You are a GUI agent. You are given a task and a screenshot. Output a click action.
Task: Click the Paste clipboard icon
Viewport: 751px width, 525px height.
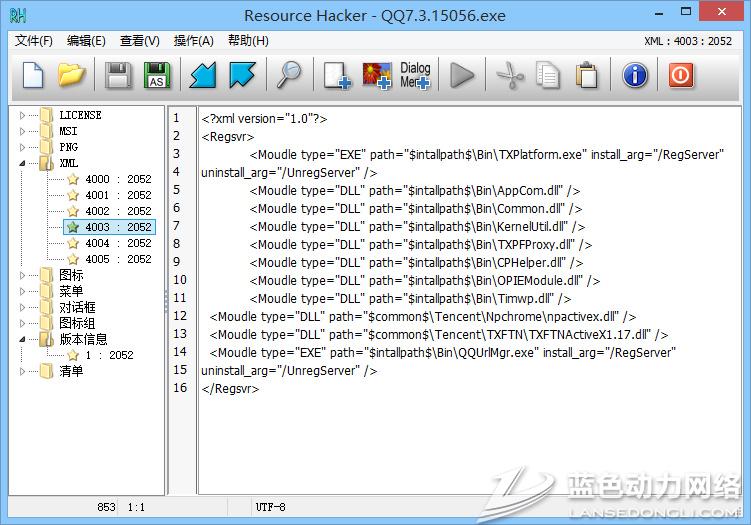point(587,75)
